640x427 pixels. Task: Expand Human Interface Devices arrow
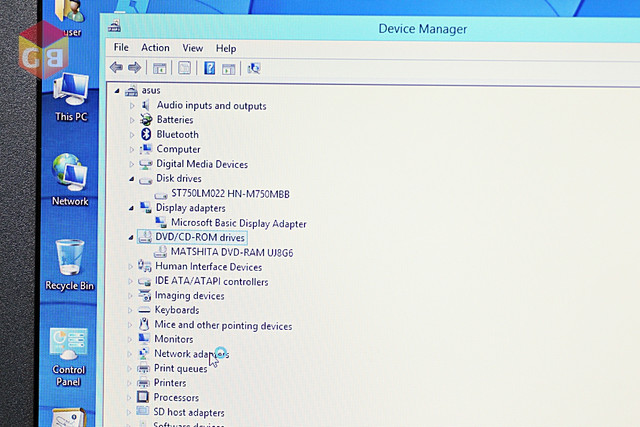pos(130,267)
